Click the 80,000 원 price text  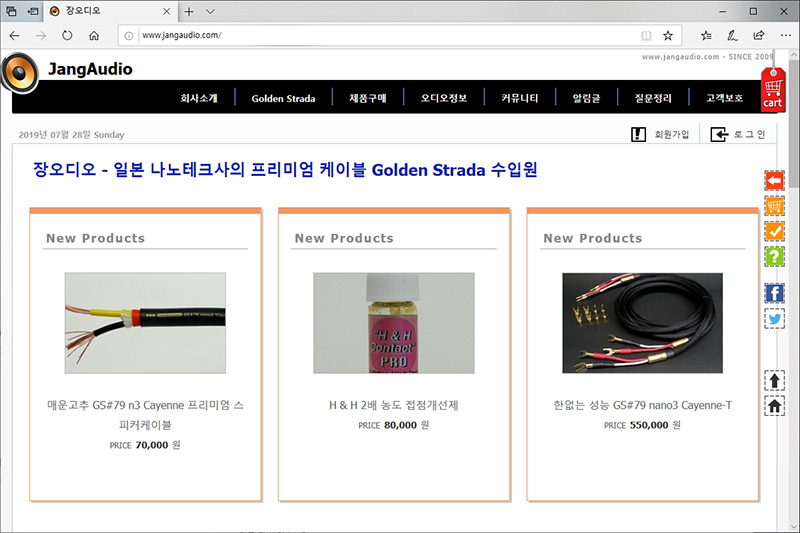[407, 425]
